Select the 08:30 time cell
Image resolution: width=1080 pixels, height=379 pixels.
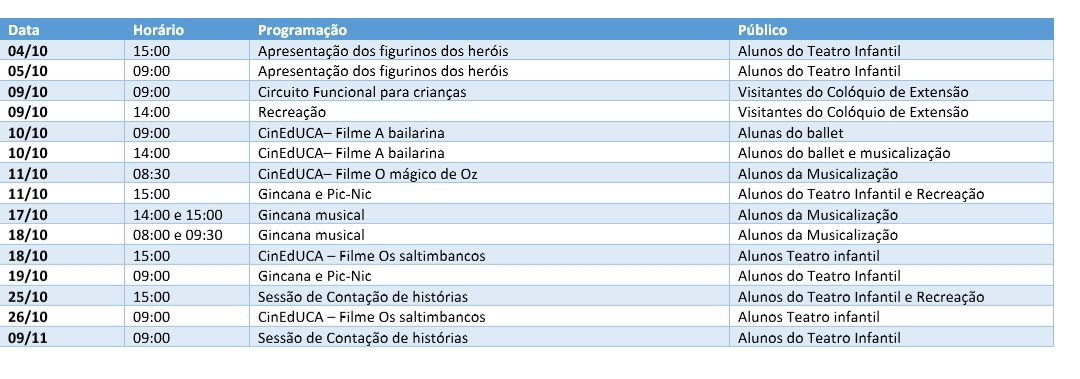coord(187,174)
